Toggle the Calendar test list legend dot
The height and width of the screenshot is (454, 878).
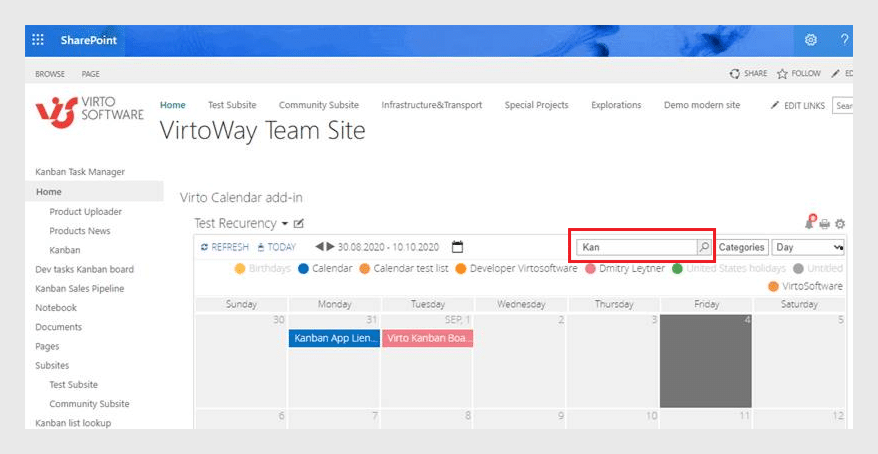[x=365, y=269]
